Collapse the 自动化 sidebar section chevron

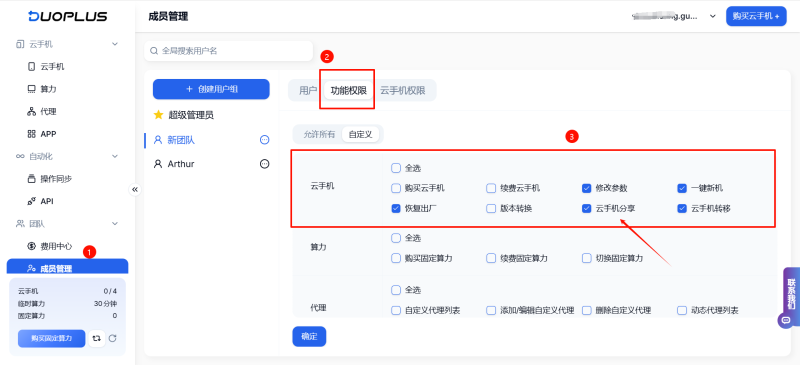click(x=115, y=156)
